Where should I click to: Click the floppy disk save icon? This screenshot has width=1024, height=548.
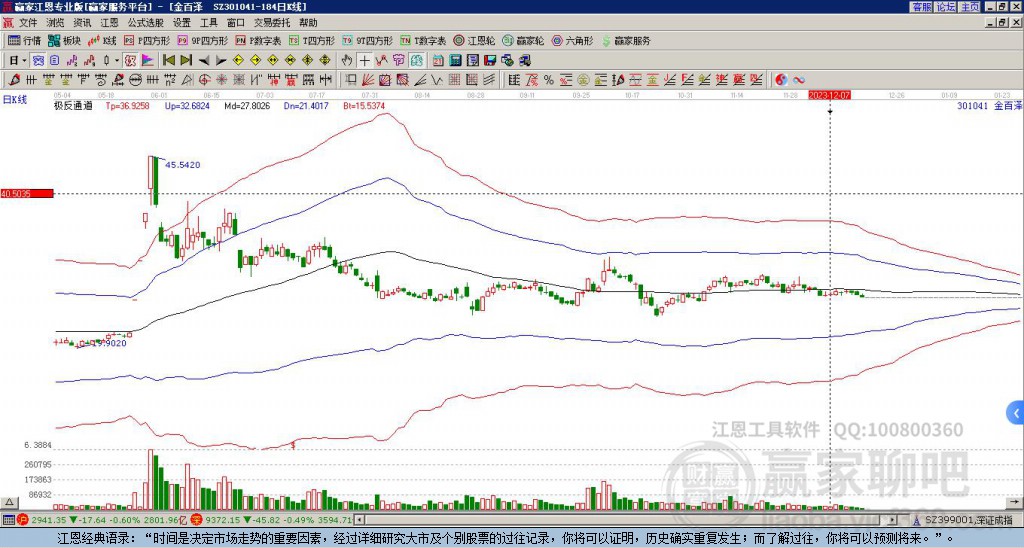490,61
